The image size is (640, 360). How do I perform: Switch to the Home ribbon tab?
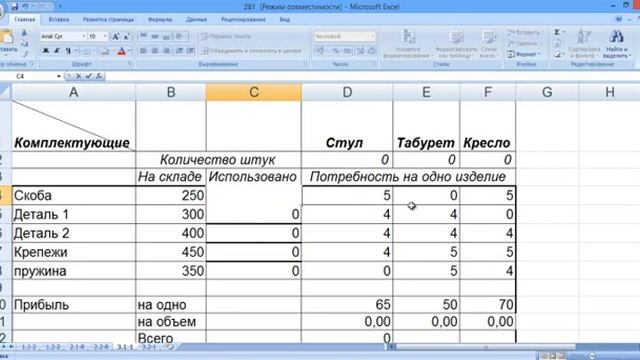tap(24, 19)
